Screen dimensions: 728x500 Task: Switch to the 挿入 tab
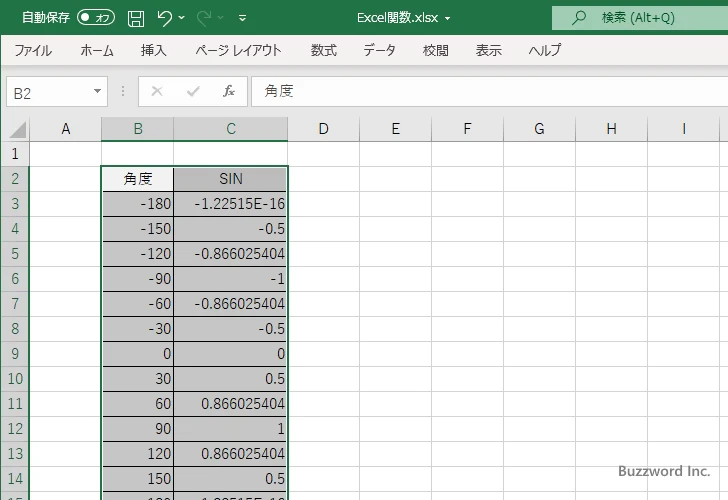[154, 50]
